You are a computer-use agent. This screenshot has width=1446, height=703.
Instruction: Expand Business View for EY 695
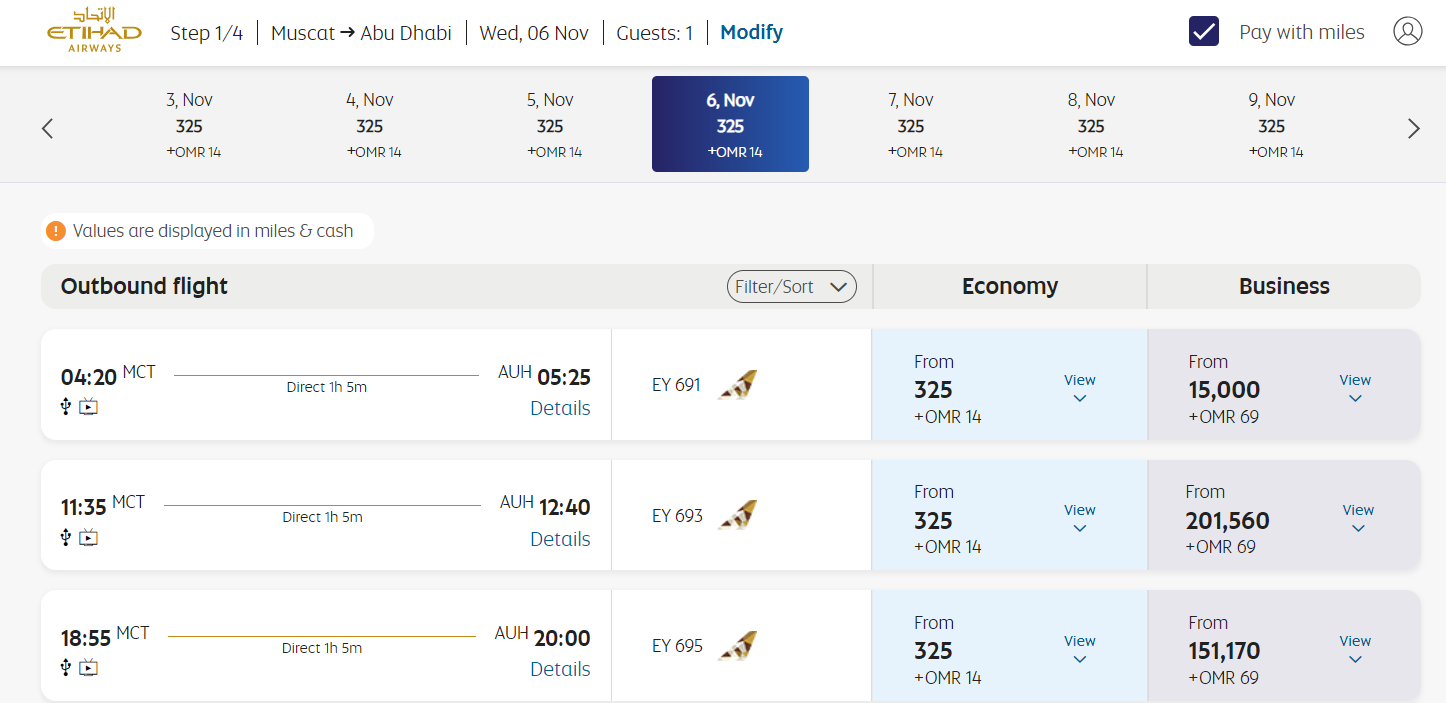1354,649
